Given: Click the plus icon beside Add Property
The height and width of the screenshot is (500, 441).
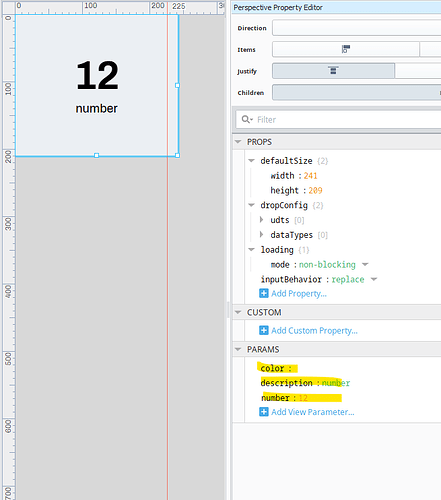Looking at the screenshot, I should pyautogui.click(x=264, y=293).
